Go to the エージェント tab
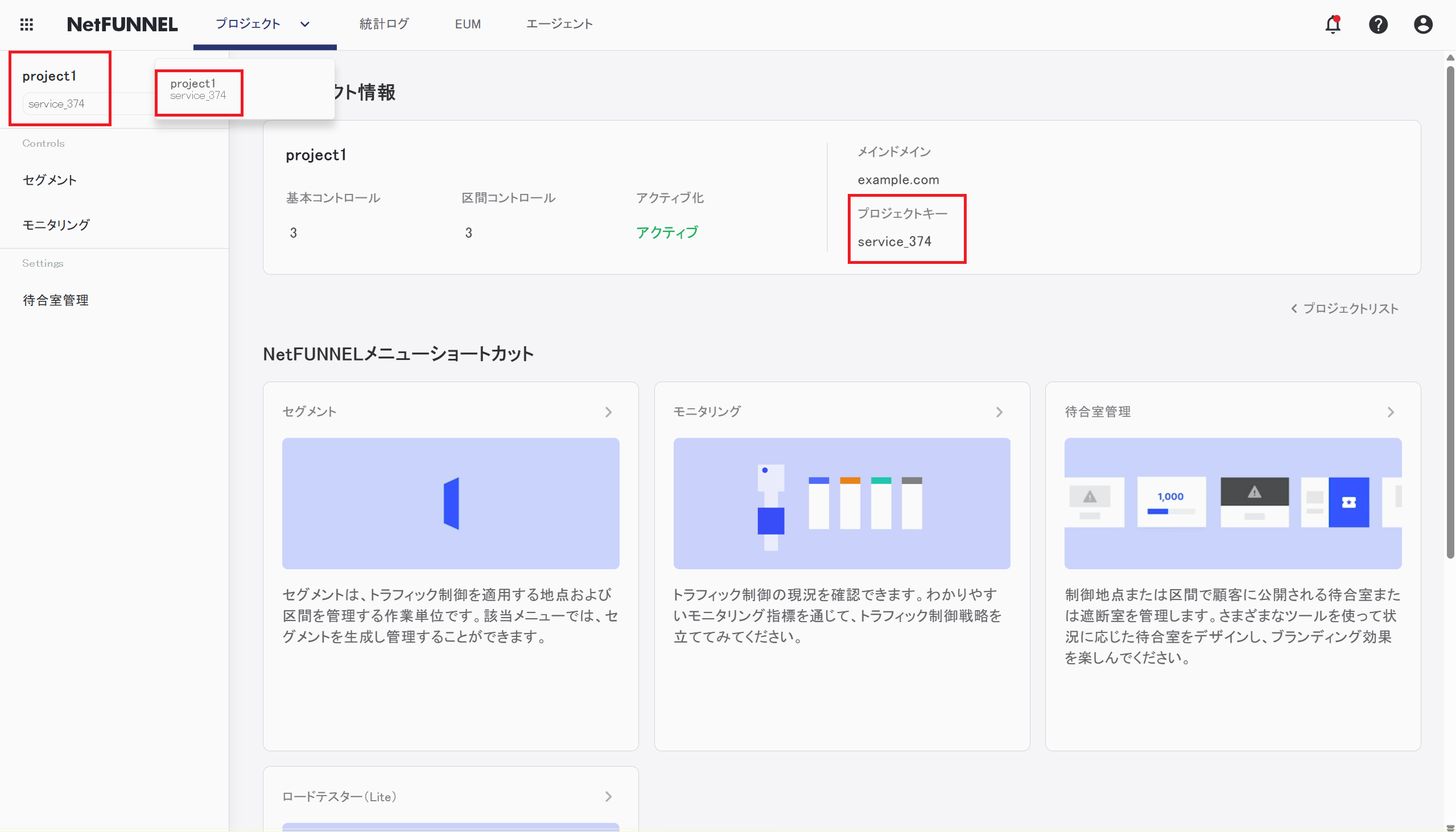 tap(559, 24)
